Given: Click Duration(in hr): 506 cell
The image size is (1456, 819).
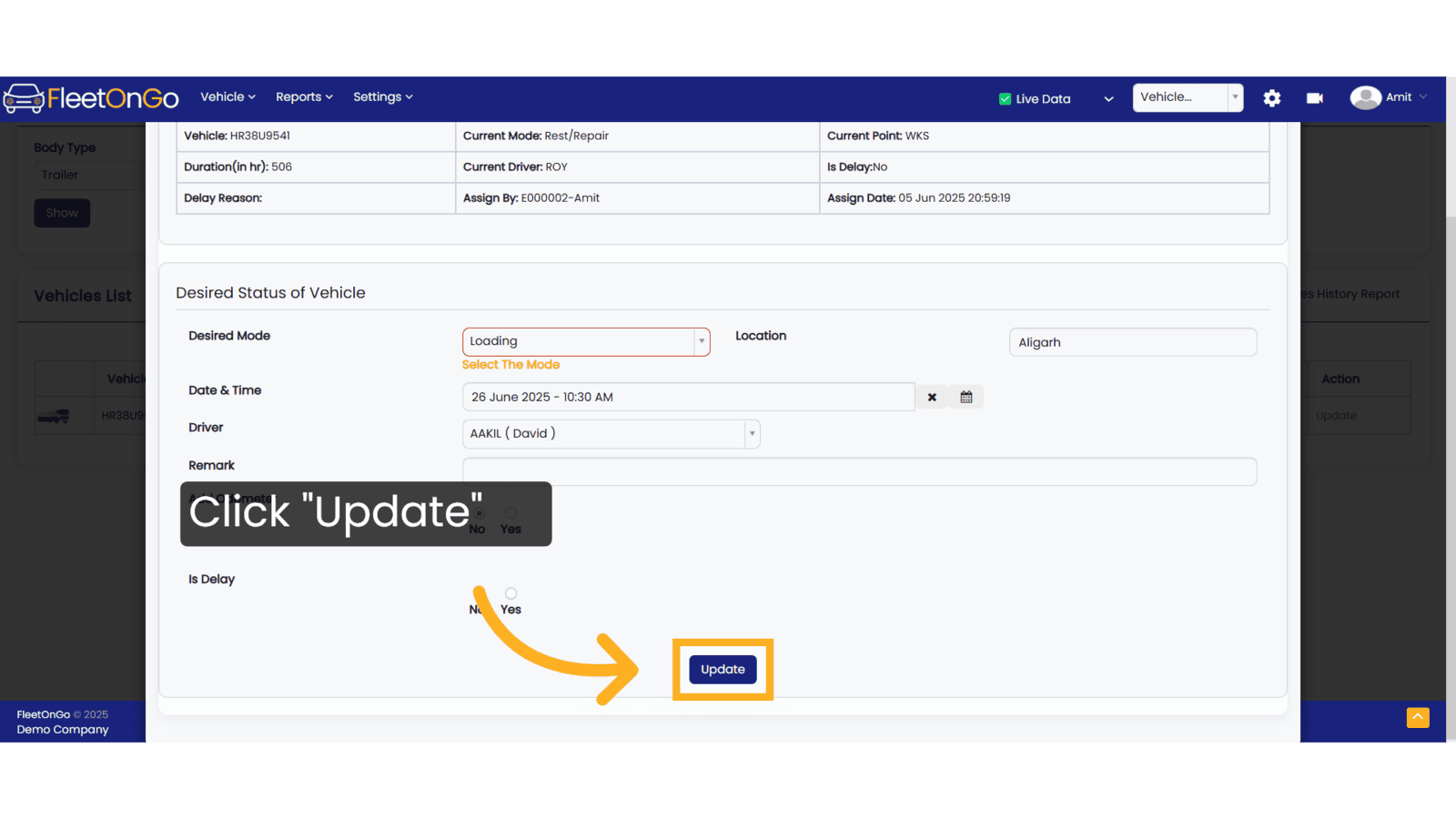Looking at the screenshot, I should click(x=315, y=167).
